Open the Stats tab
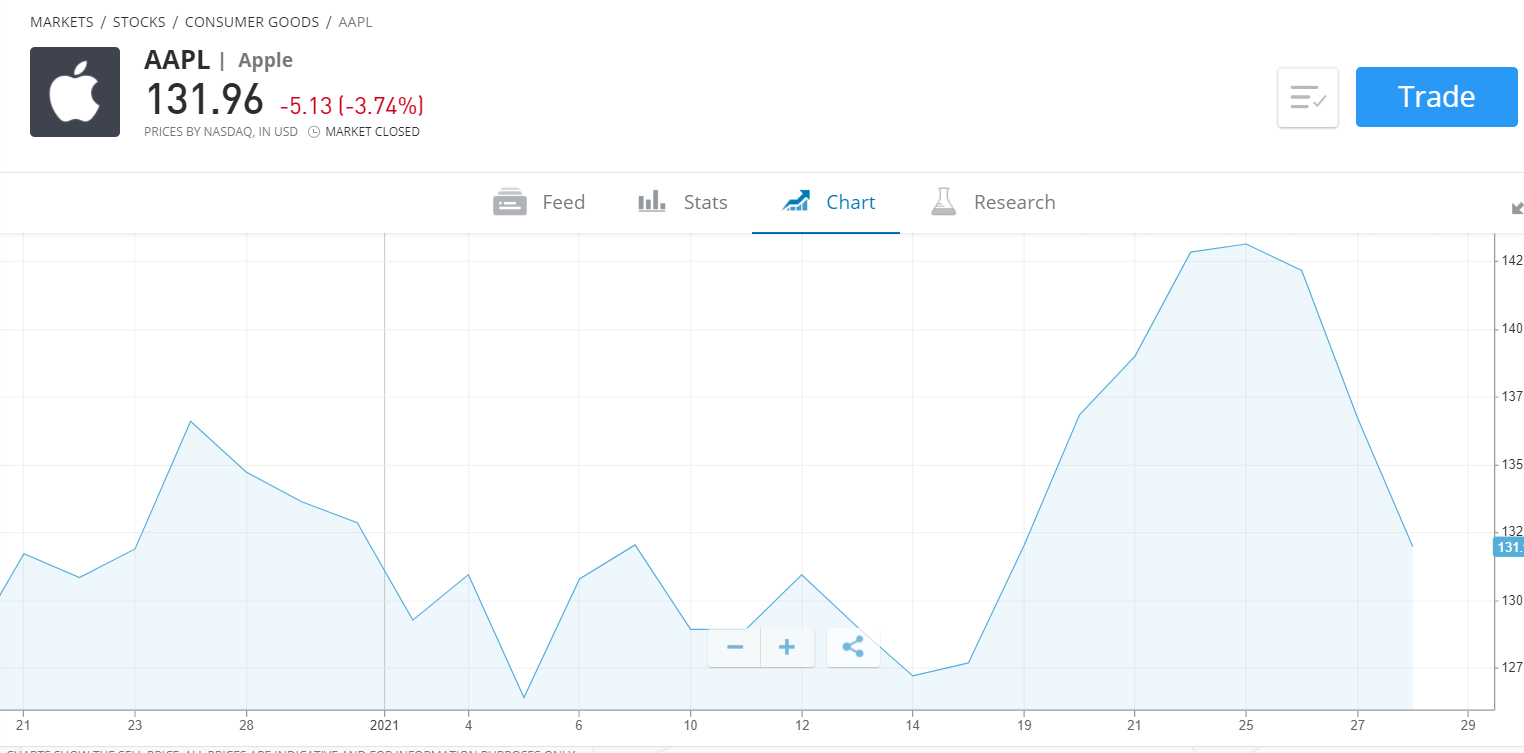 pos(683,202)
